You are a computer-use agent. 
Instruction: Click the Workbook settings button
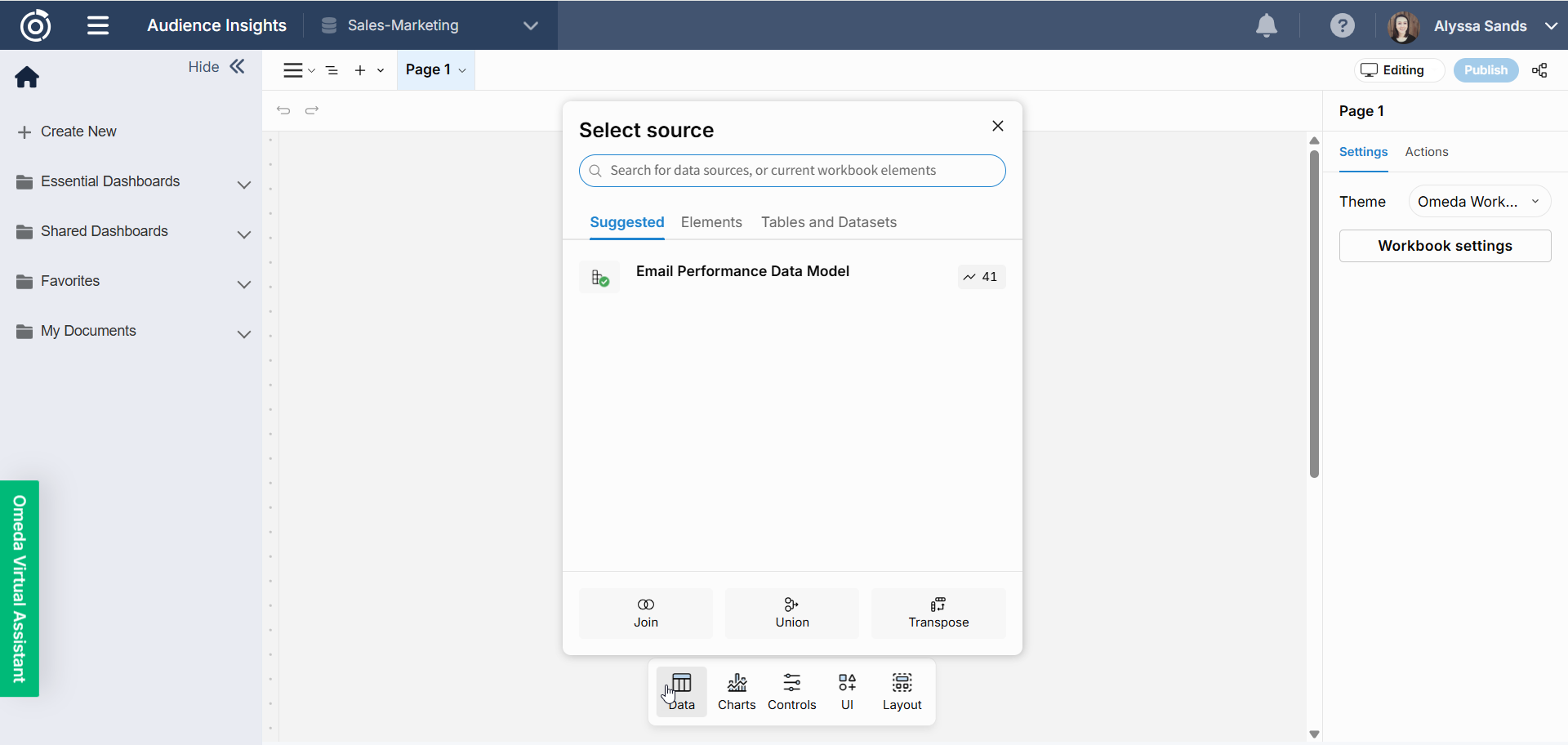(x=1445, y=246)
